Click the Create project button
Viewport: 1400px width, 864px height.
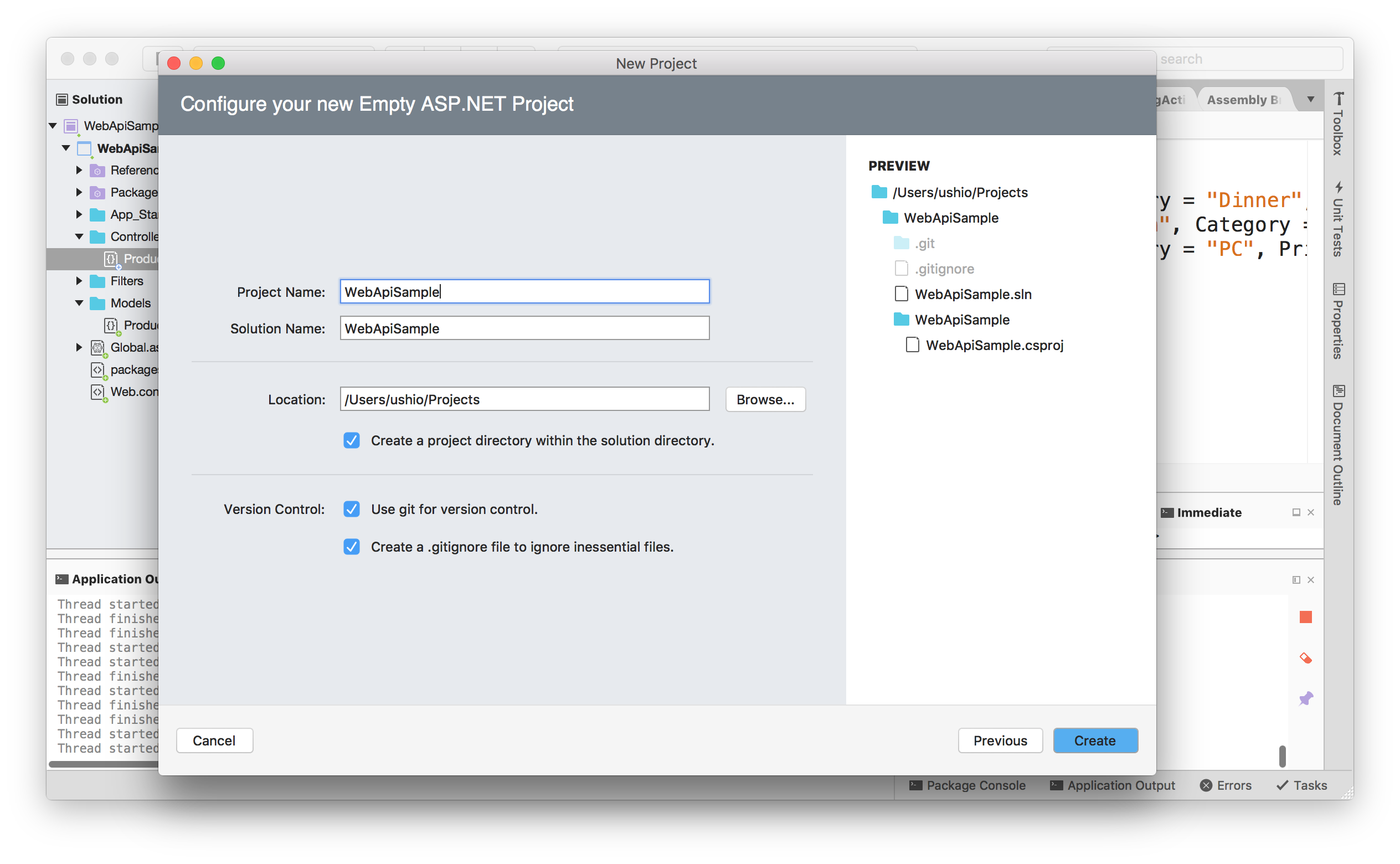1094,740
